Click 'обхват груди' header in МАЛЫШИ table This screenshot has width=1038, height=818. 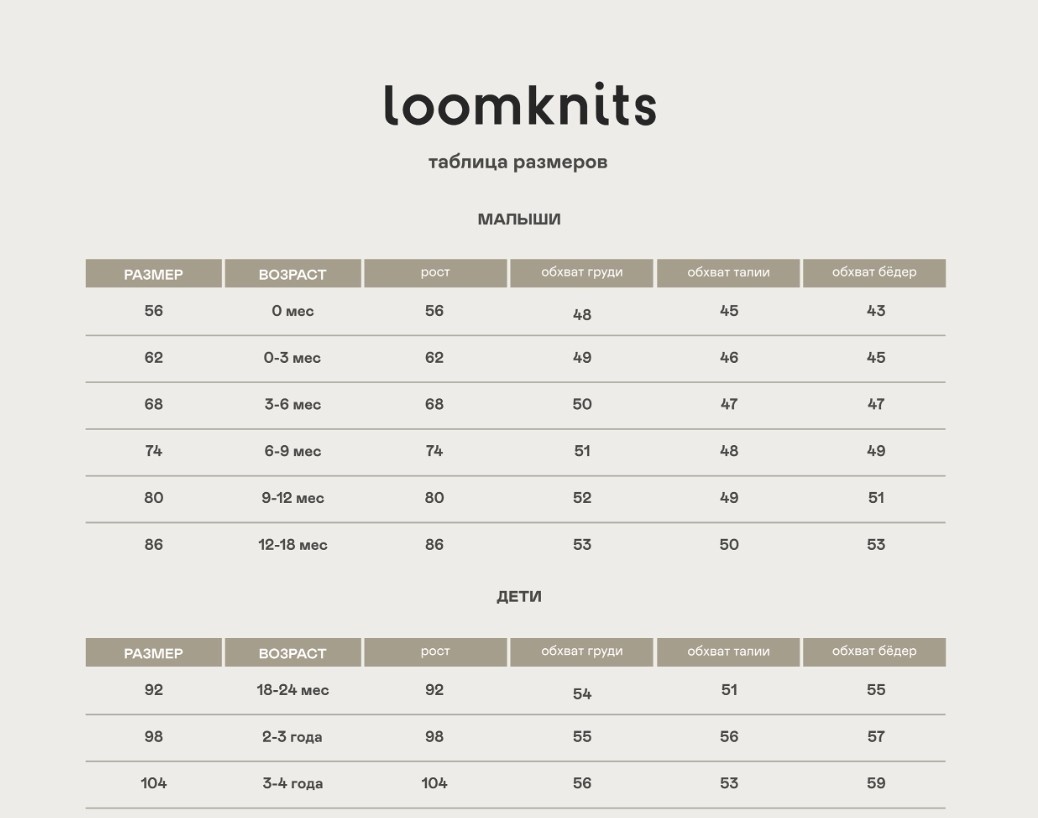(582, 273)
